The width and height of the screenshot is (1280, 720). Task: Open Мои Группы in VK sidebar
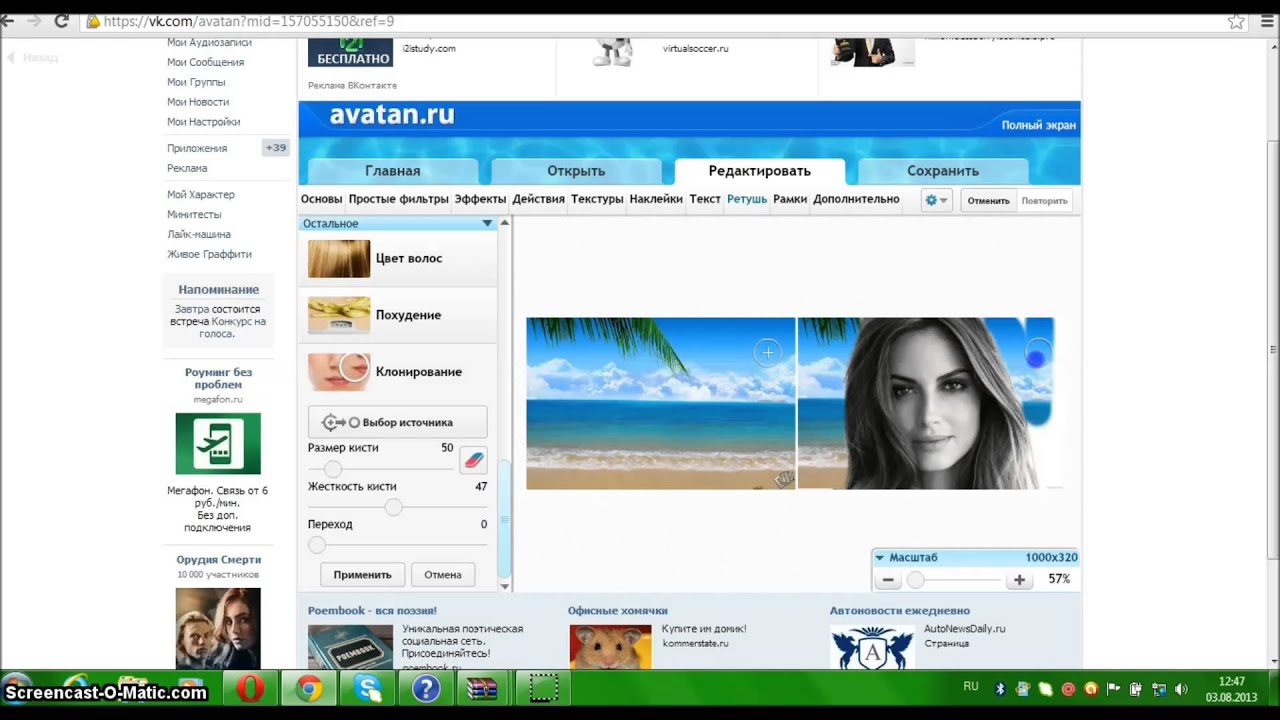tap(196, 82)
